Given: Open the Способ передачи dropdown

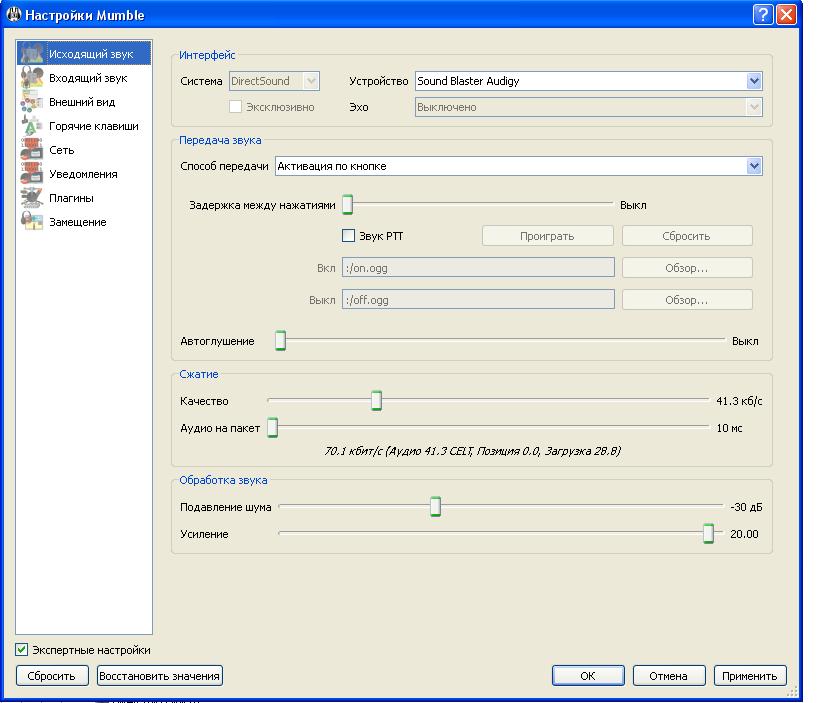Looking at the screenshot, I should [x=754, y=167].
